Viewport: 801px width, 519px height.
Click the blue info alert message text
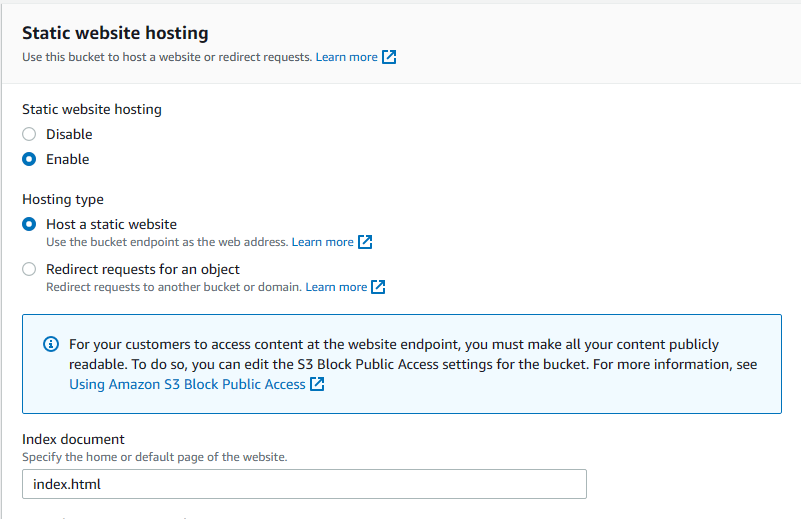(400, 354)
